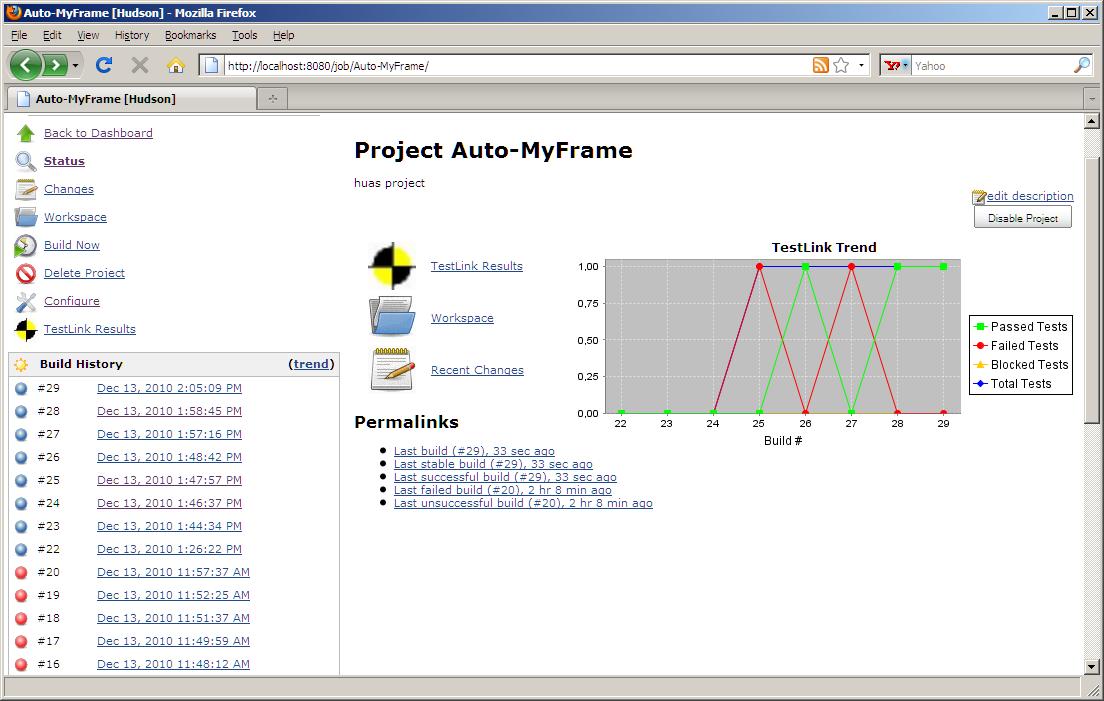The width and height of the screenshot is (1104, 701).
Task: Open the Yahoo search engine dropdown
Action: (x=896, y=65)
